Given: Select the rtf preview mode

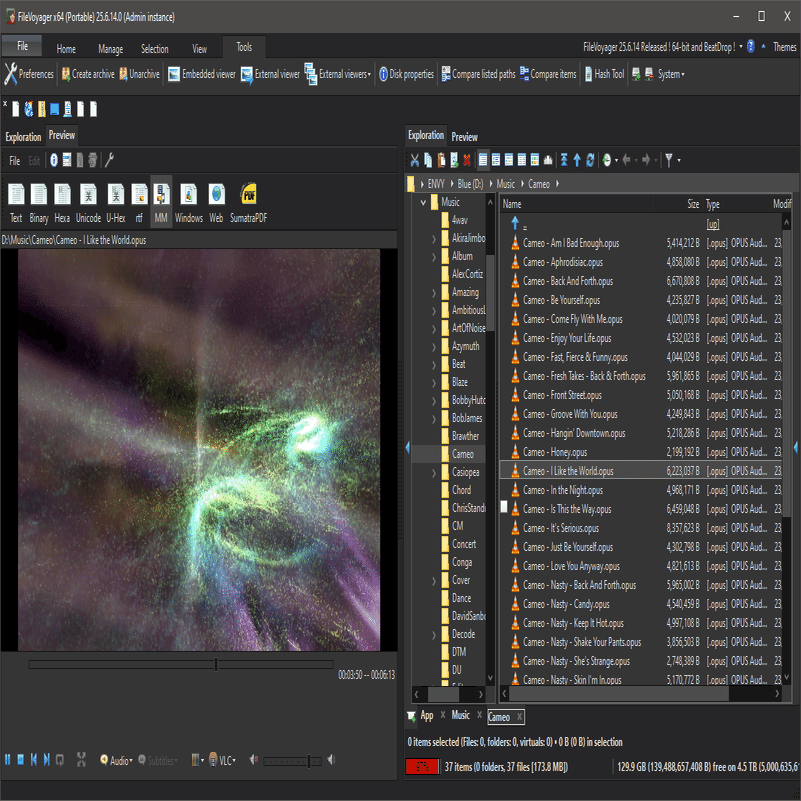Looking at the screenshot, I should pos(139,203).
